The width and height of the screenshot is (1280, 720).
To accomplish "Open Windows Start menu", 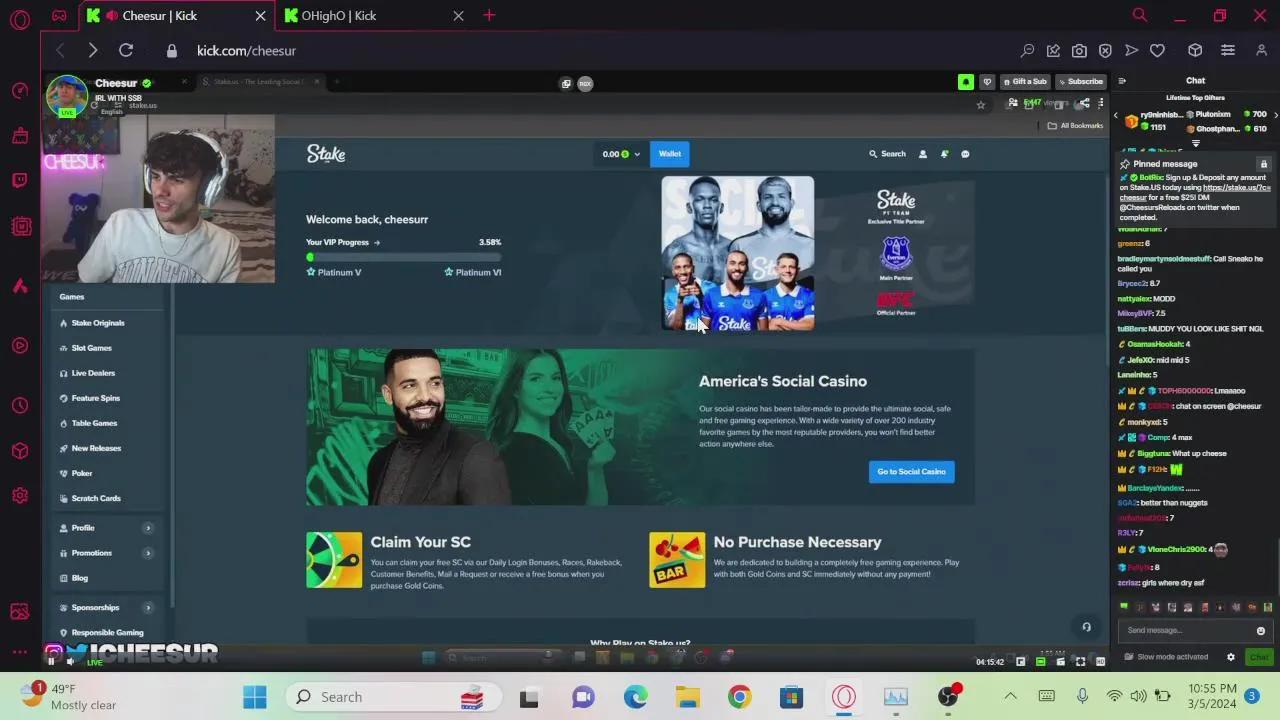I will point(255,697).
